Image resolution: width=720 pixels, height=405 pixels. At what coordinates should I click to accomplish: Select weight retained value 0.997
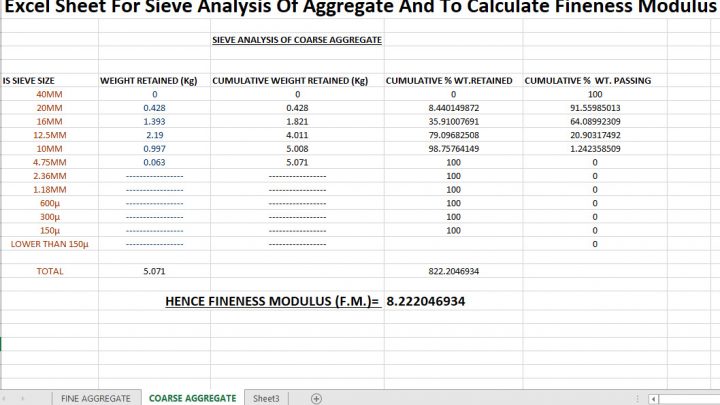pos(154,149)
